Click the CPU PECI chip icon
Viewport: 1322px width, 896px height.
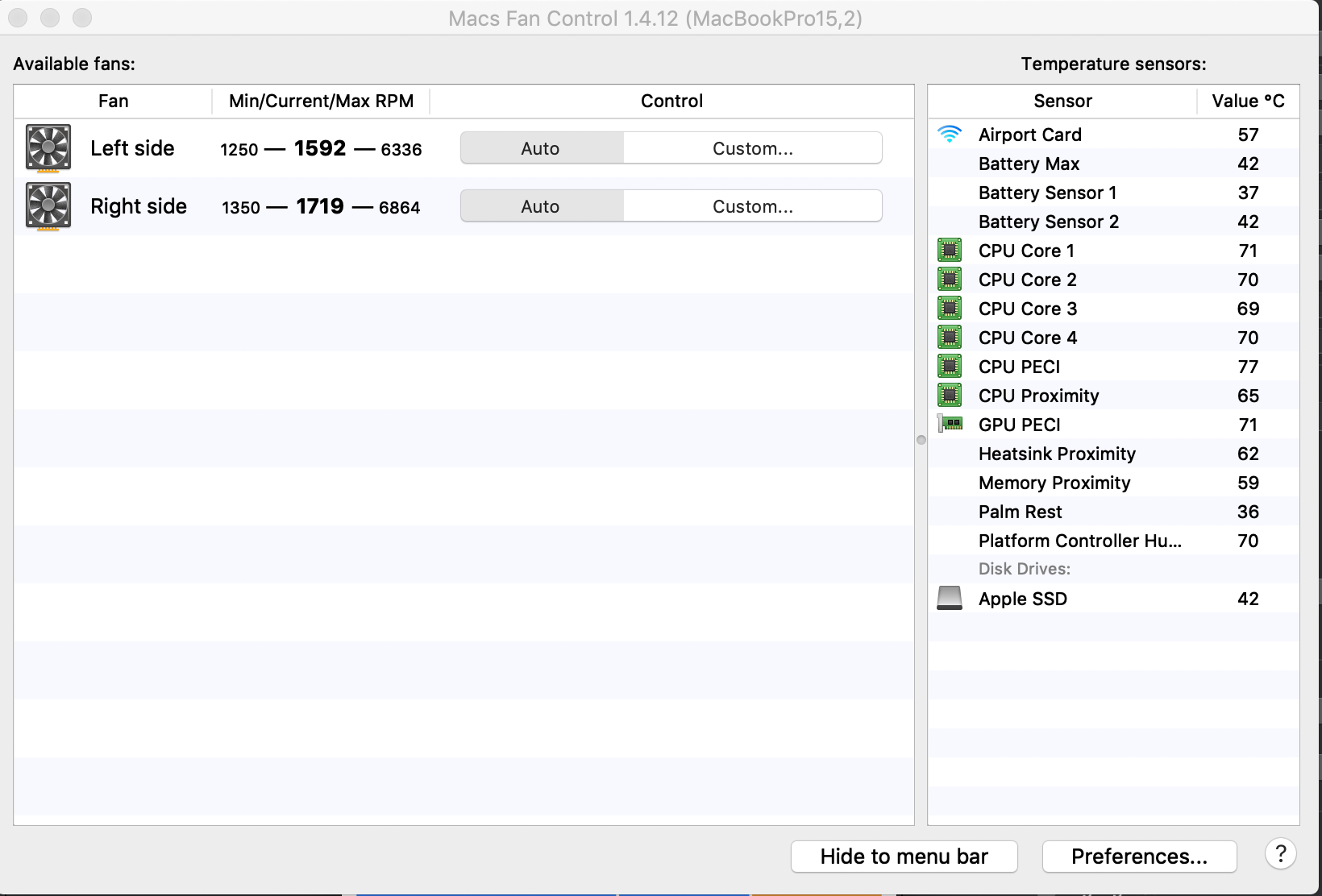(x=950, y=367)
